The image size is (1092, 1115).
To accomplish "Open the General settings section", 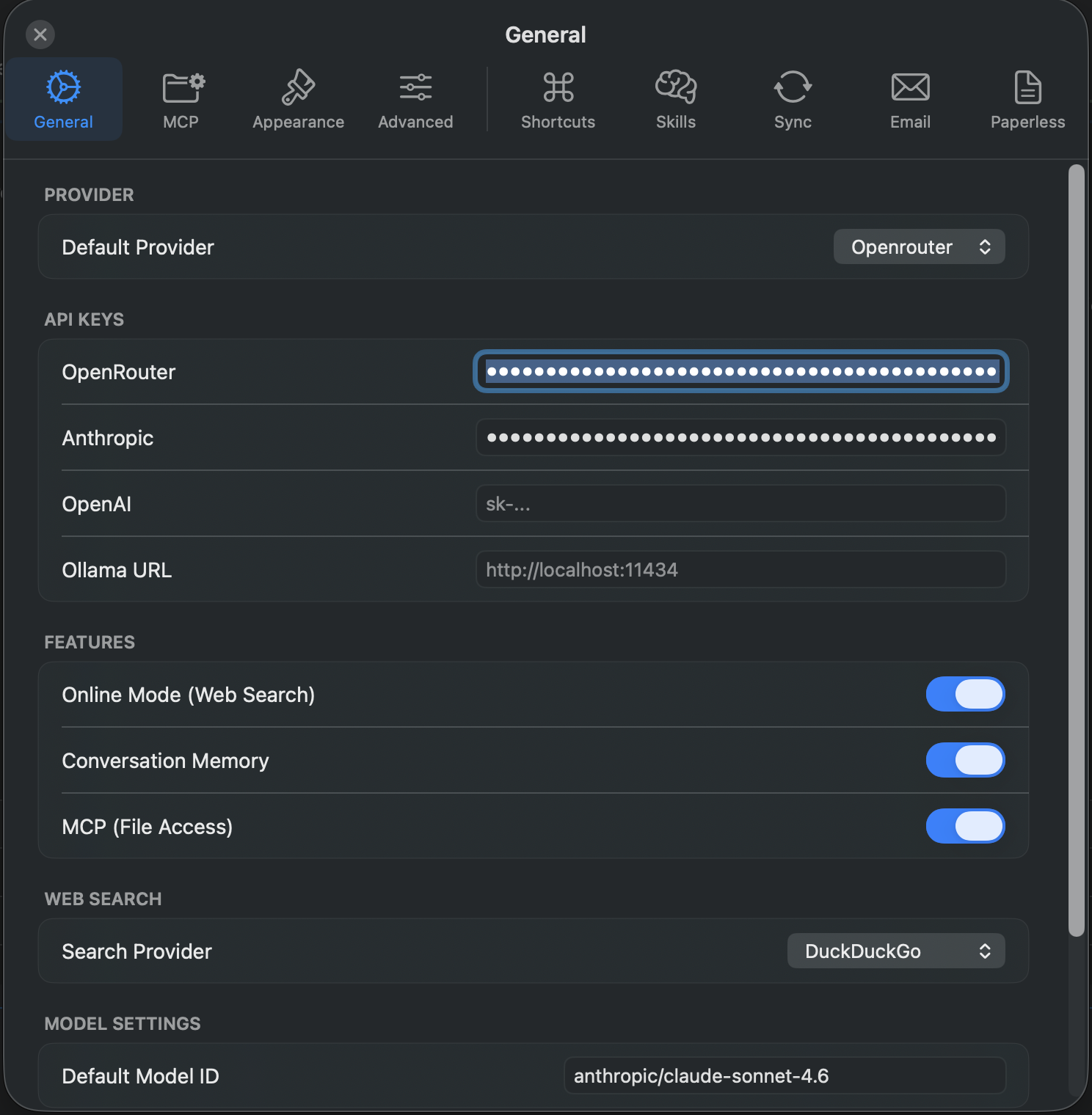I will 63,99.
